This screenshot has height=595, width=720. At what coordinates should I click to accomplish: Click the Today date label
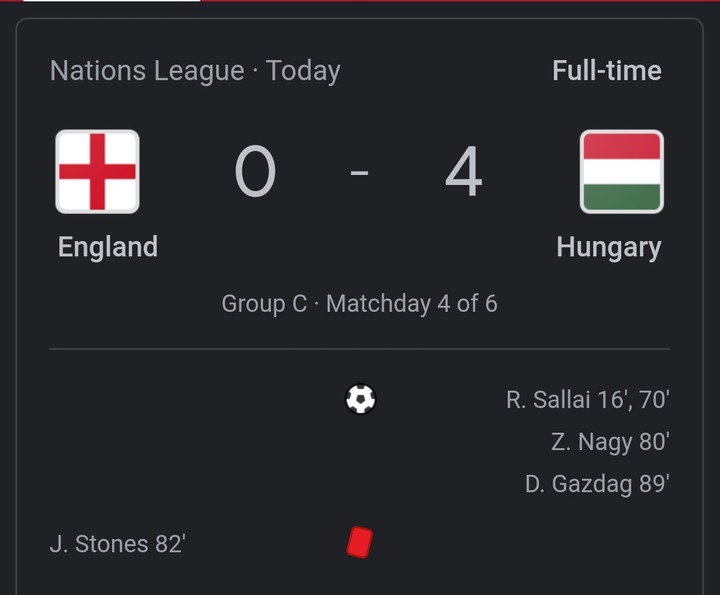pyautogui.click(x=303, y=72)
